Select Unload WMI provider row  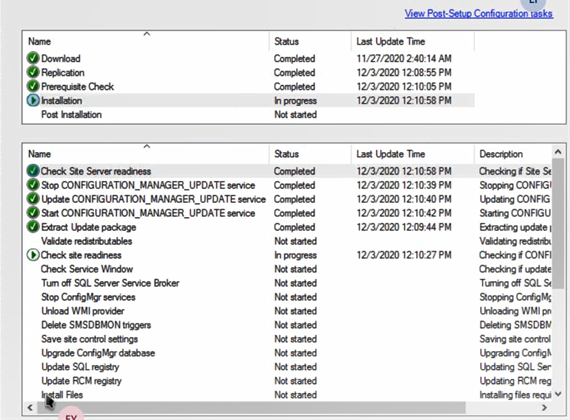[287, 311]
